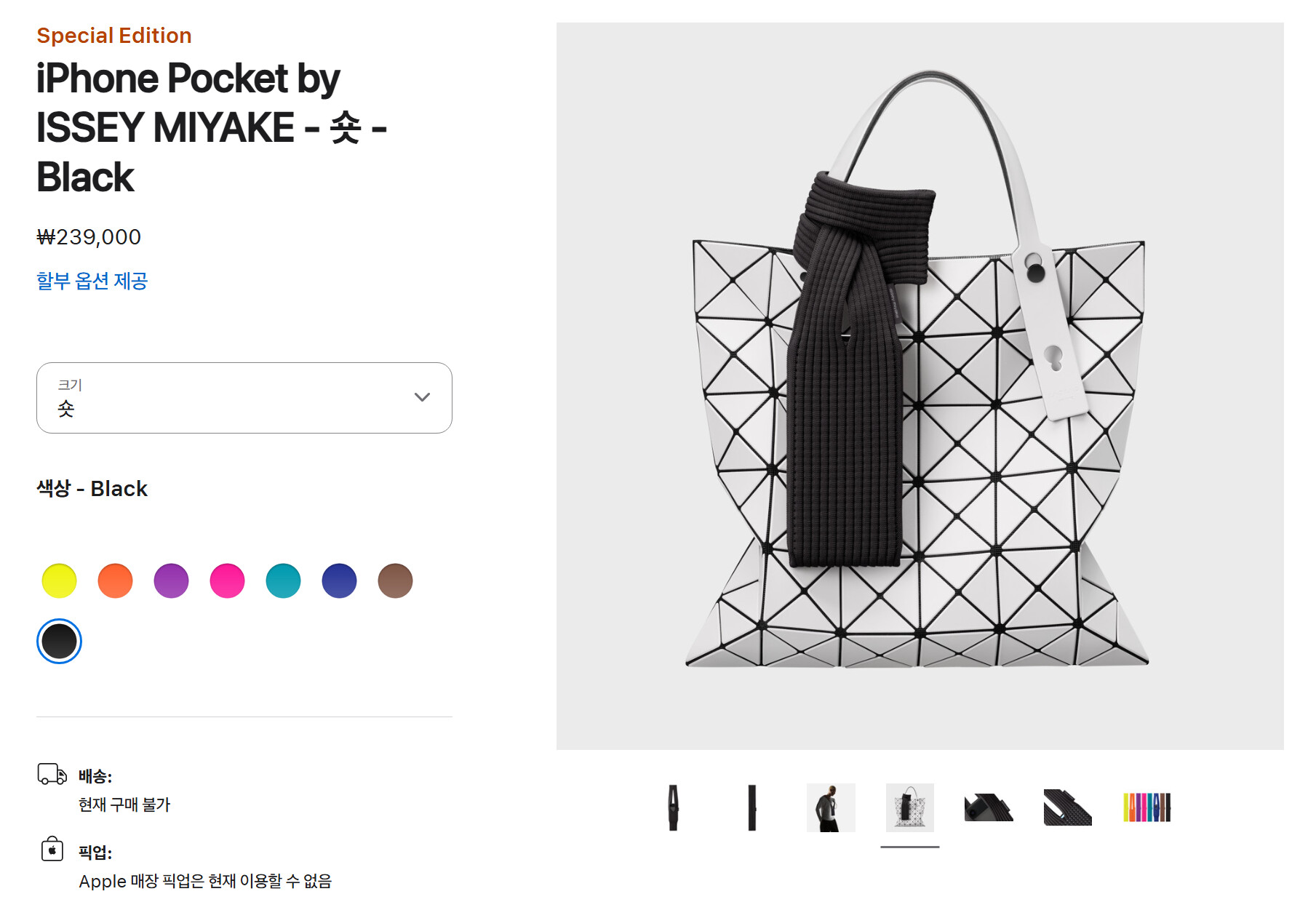Show the all-colors lineup thumbnail
Viewport: 1316px width, 910px height.
coord(1146,807)
